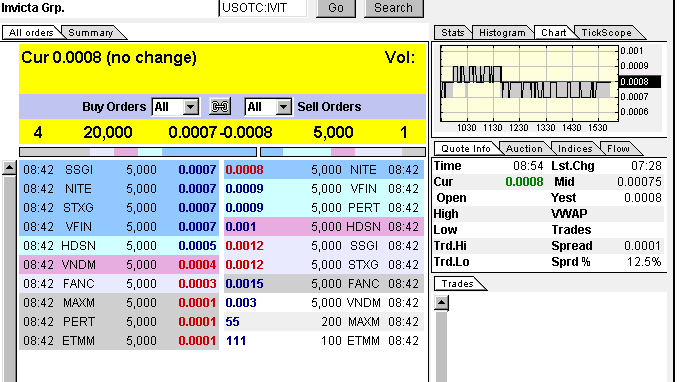
Task: Open the Histogram tab
Action: (x=502, y=33)
